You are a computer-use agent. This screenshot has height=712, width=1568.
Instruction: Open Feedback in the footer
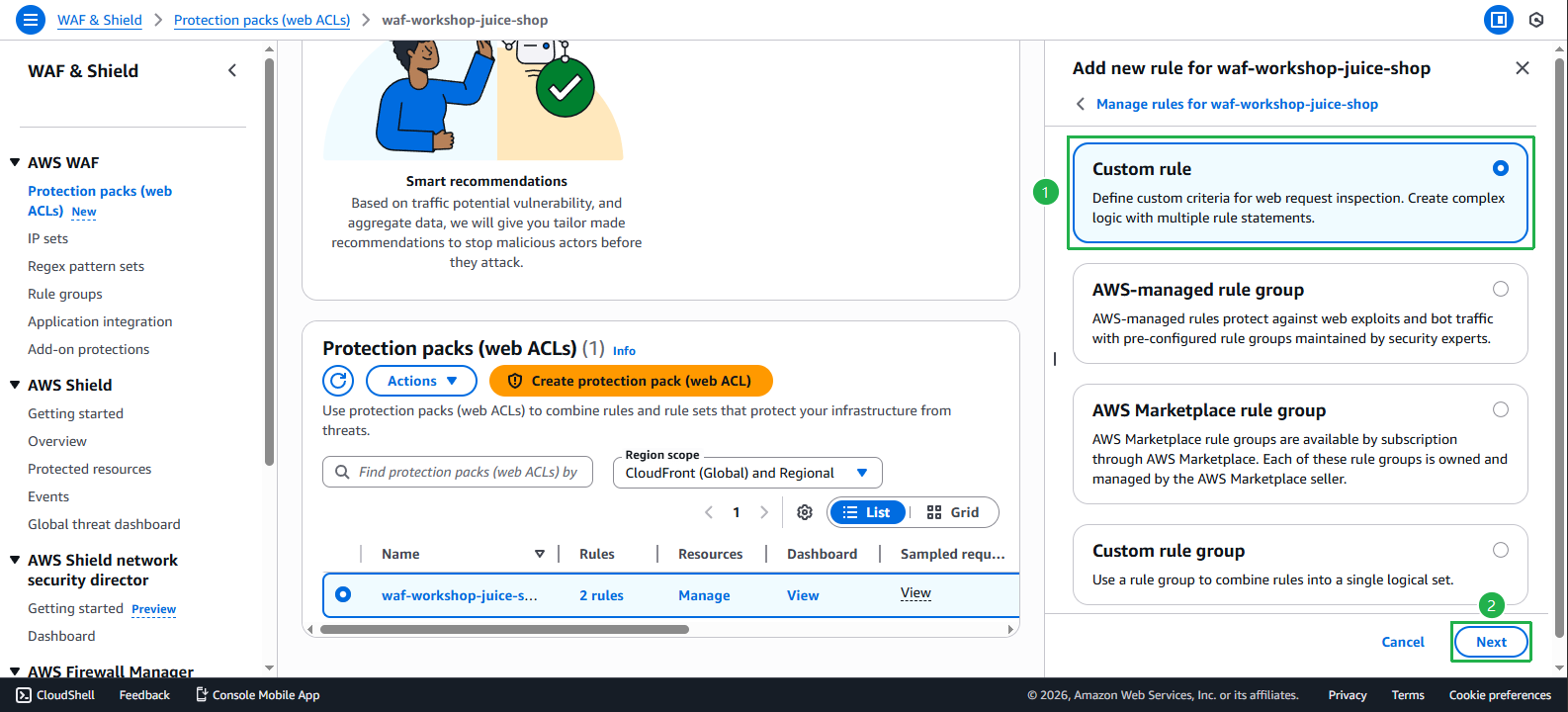144,695
